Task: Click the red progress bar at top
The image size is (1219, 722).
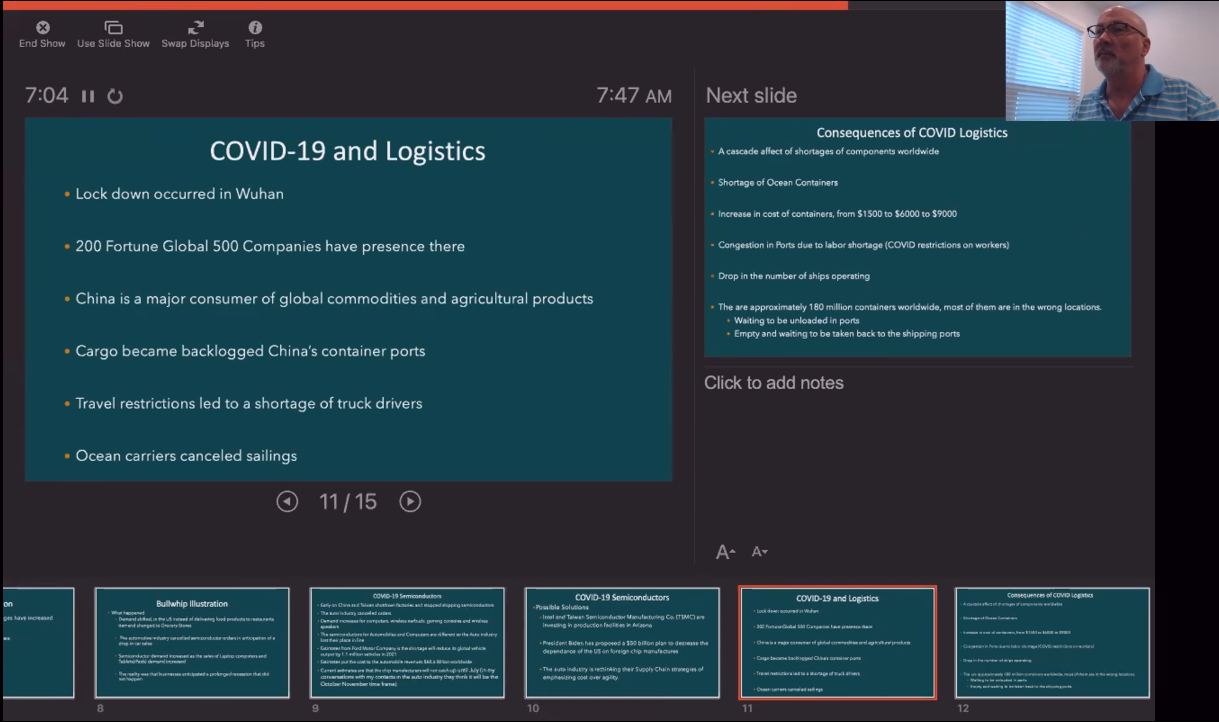Action: (x=424, y=5)
